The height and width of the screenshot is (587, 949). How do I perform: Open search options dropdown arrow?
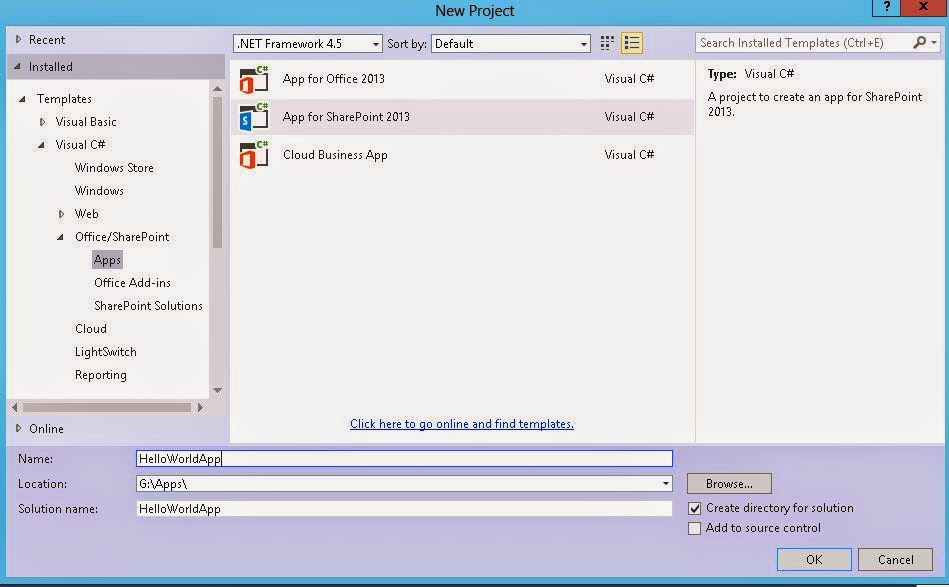coord(934,42)
